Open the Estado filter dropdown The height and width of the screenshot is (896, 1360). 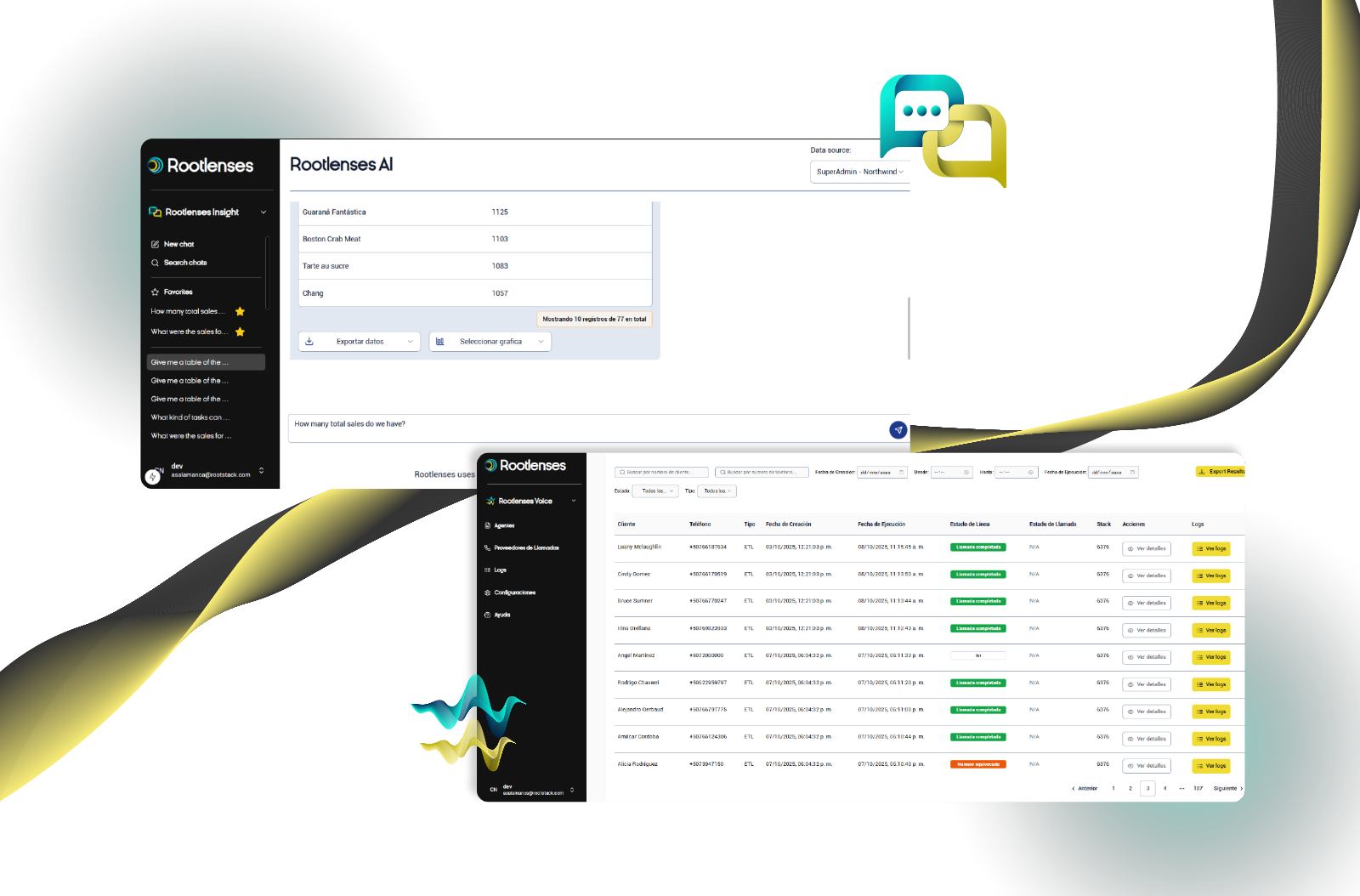pos(654,491)
